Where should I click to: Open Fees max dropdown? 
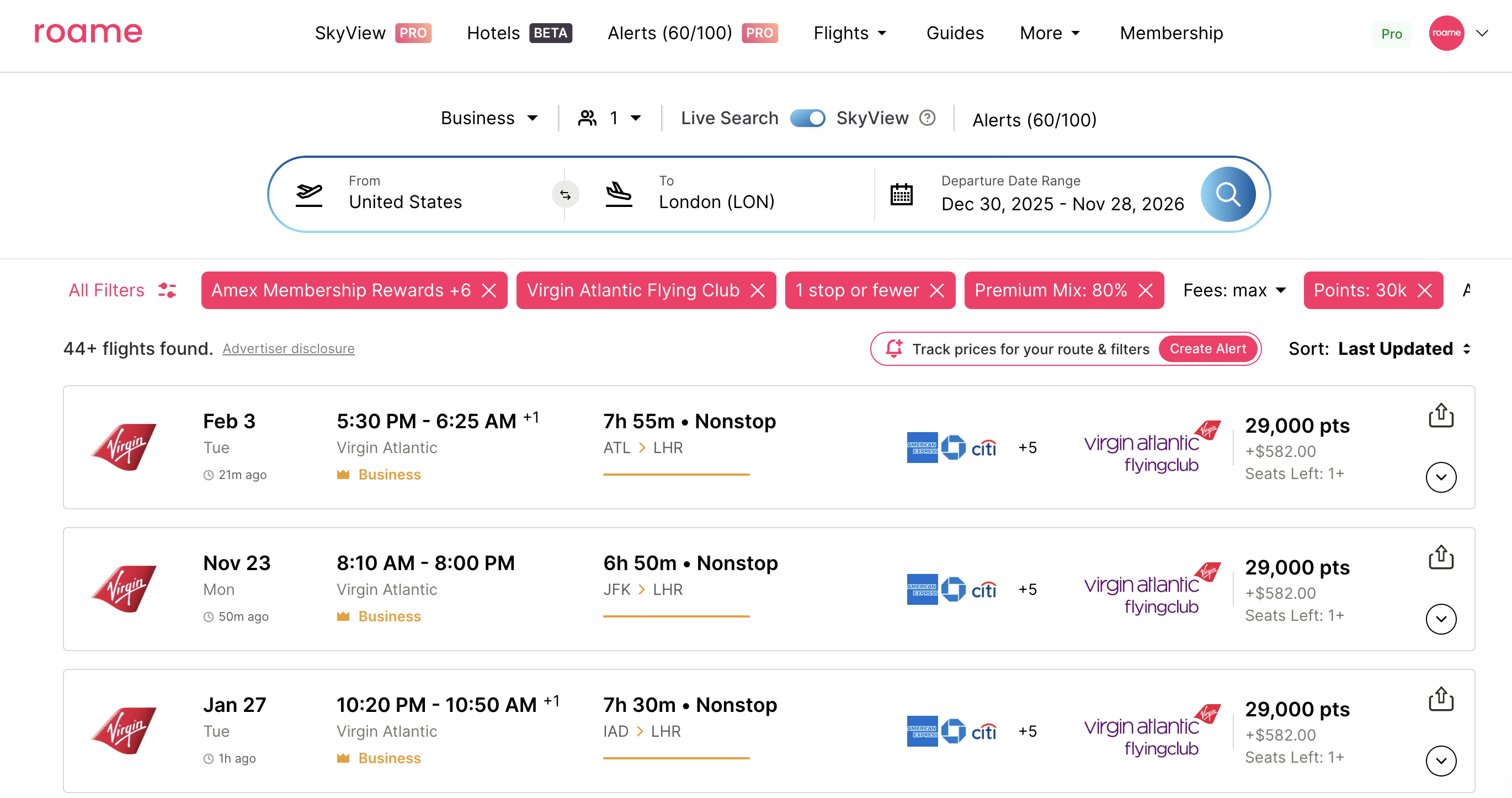click(x=1234, y=290)
